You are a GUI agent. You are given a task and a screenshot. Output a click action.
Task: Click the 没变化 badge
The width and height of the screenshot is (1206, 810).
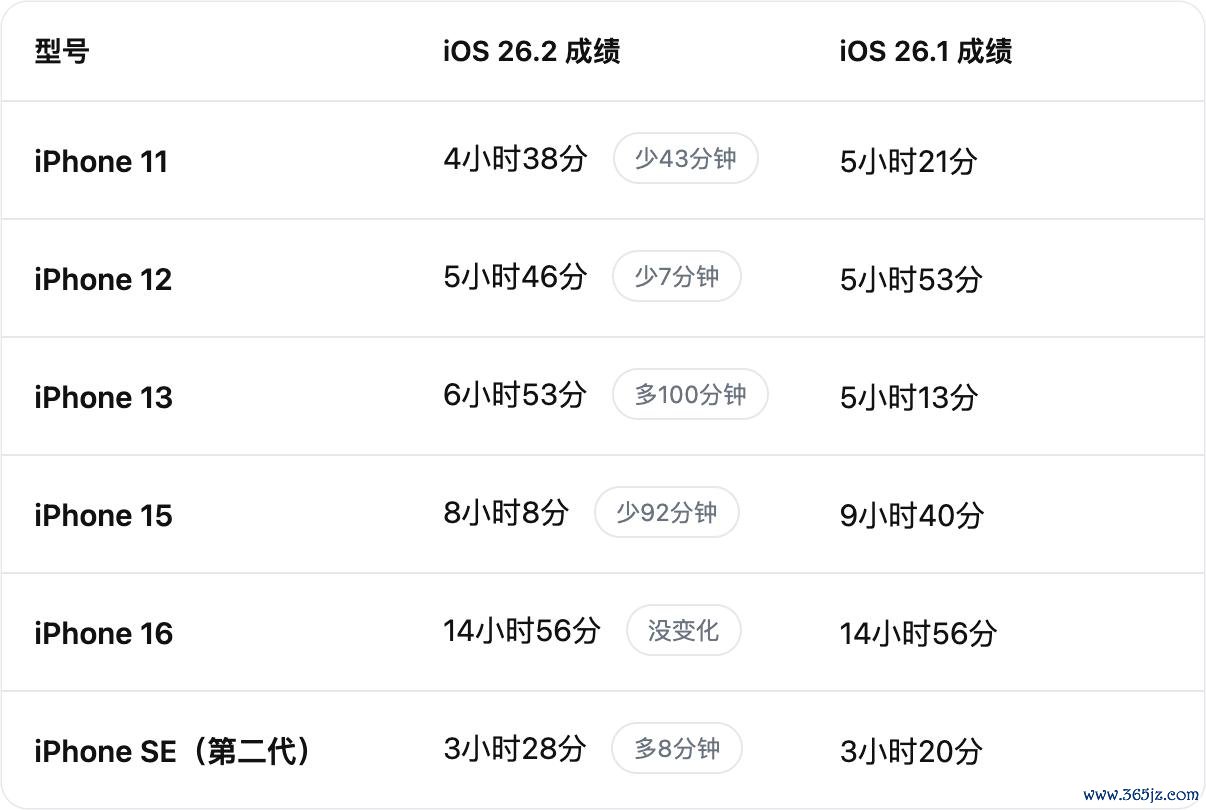[x=683, y=631]
